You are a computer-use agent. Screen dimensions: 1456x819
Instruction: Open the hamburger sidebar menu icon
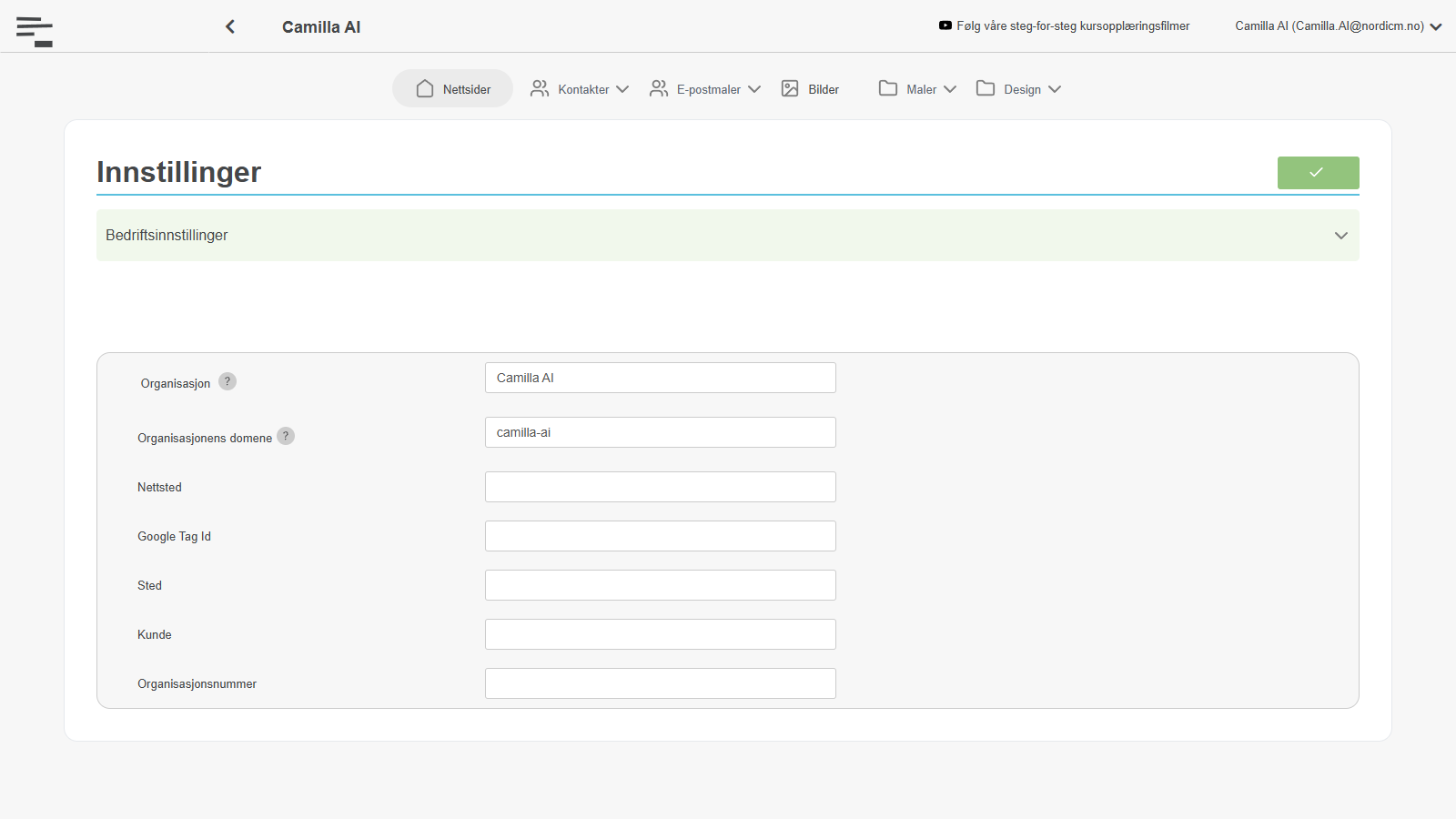35,32
